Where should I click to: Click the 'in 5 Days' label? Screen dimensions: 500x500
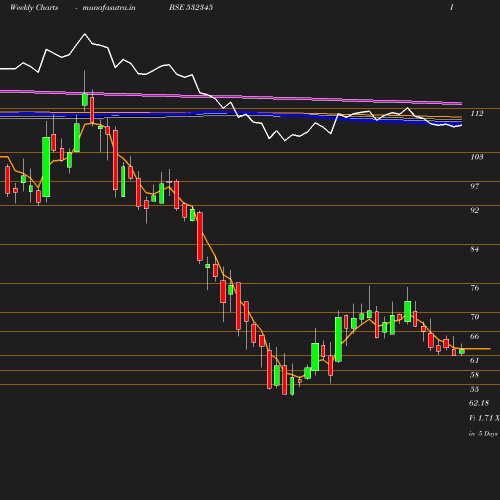483,434
